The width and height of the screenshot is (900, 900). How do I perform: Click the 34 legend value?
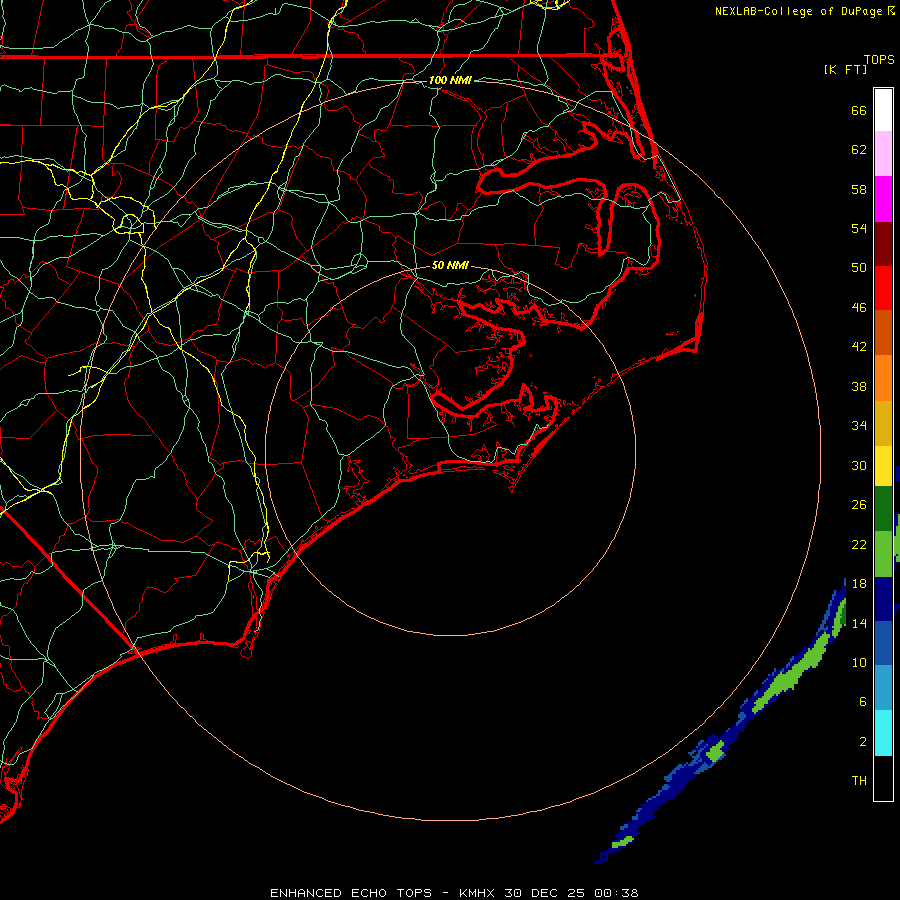pyautogui.click(x=859, y=425)
